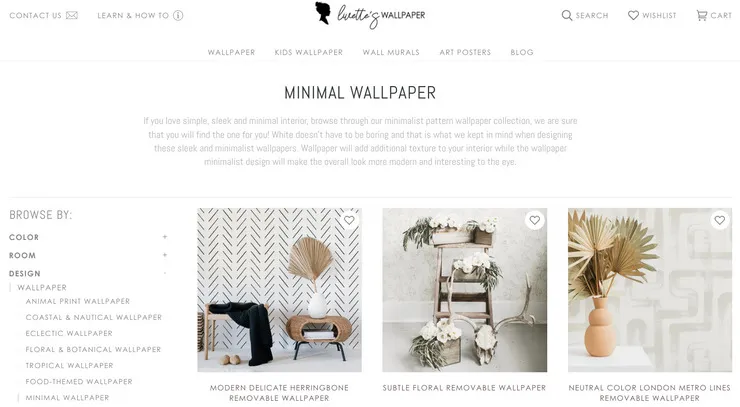Add Herringbone wallpaper to wishlist via heart

coord(349,220)
